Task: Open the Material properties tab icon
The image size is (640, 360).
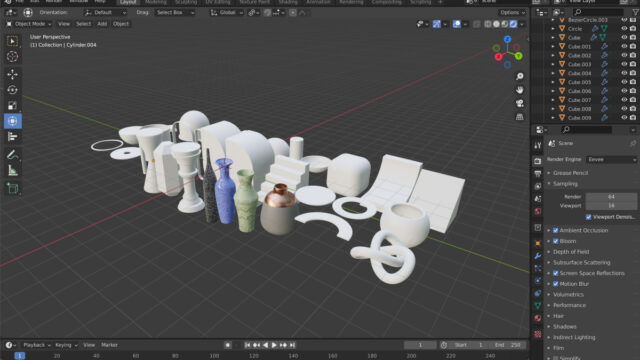Action: (538, 318)
